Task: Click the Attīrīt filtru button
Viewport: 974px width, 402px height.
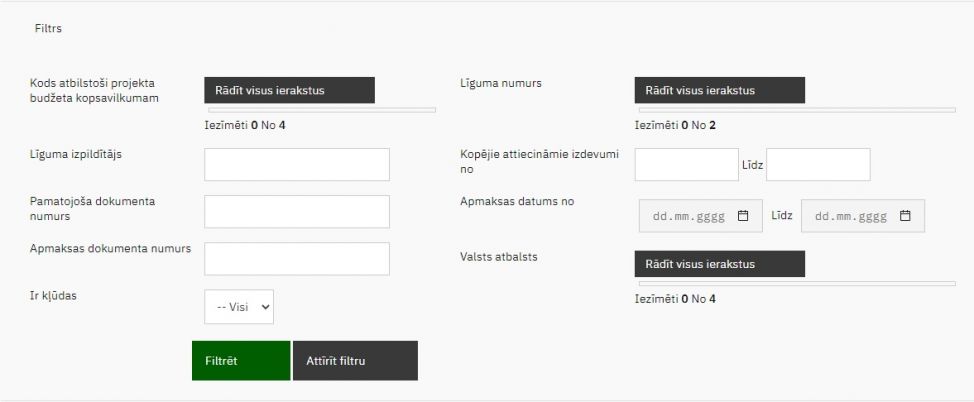Action: 355,361
